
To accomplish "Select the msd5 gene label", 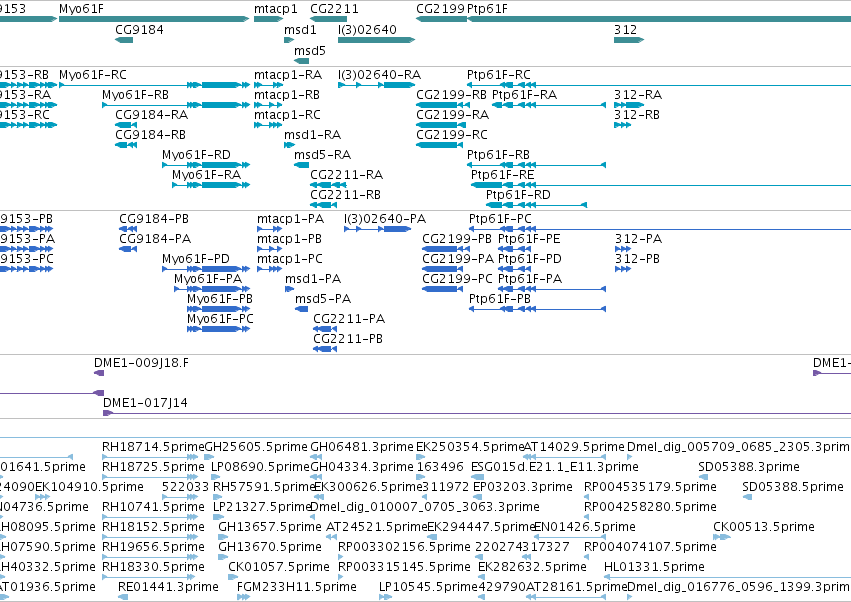I will [310, 50].
